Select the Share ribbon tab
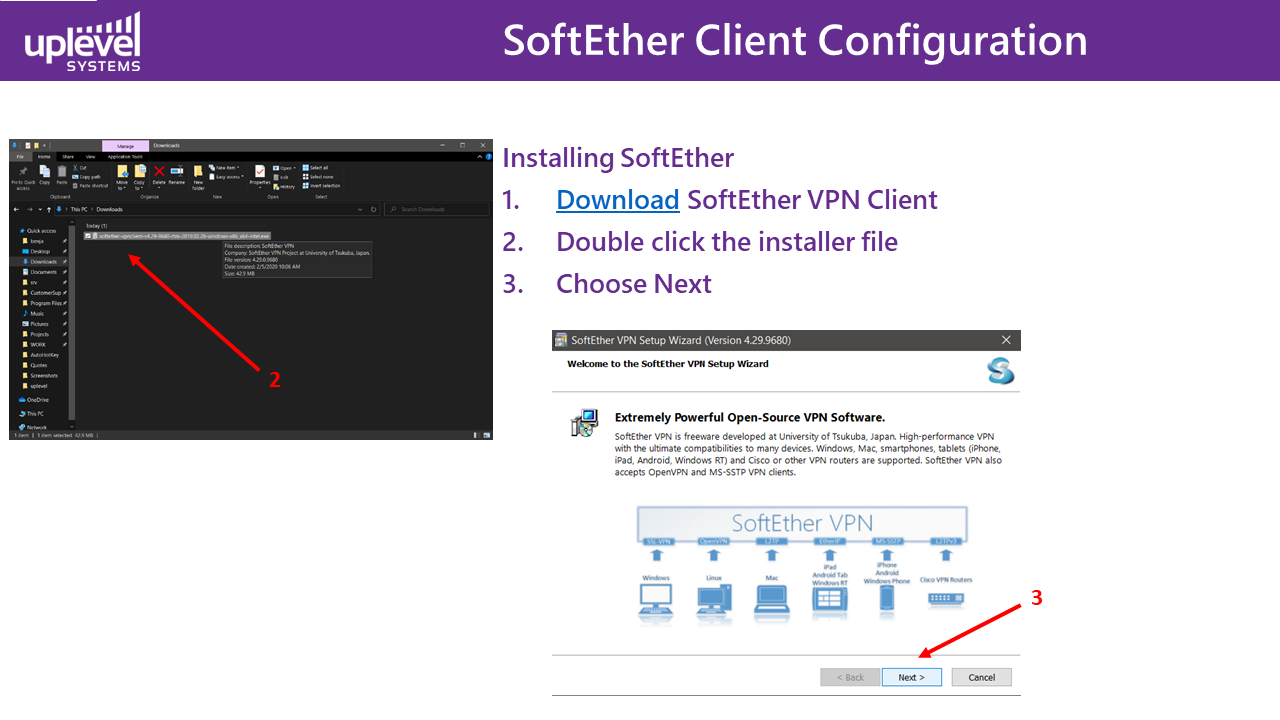Screen dimensions: 1280x720 tap(68, 156)
